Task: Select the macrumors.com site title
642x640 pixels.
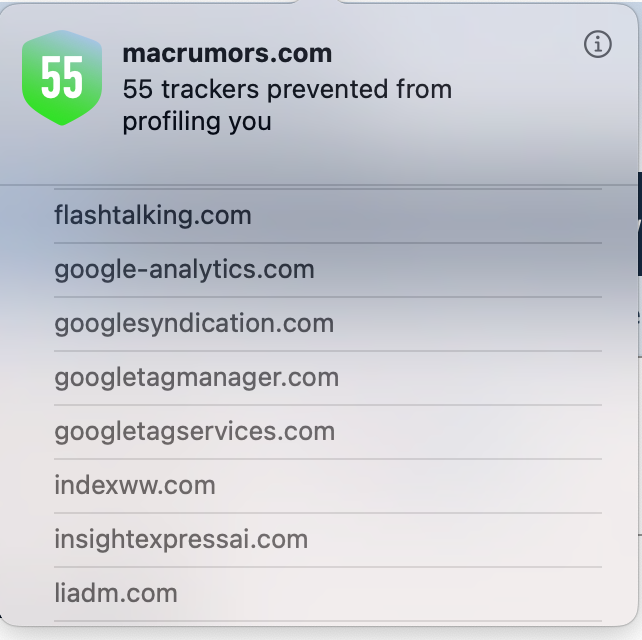Action: [x=227, y=53]
